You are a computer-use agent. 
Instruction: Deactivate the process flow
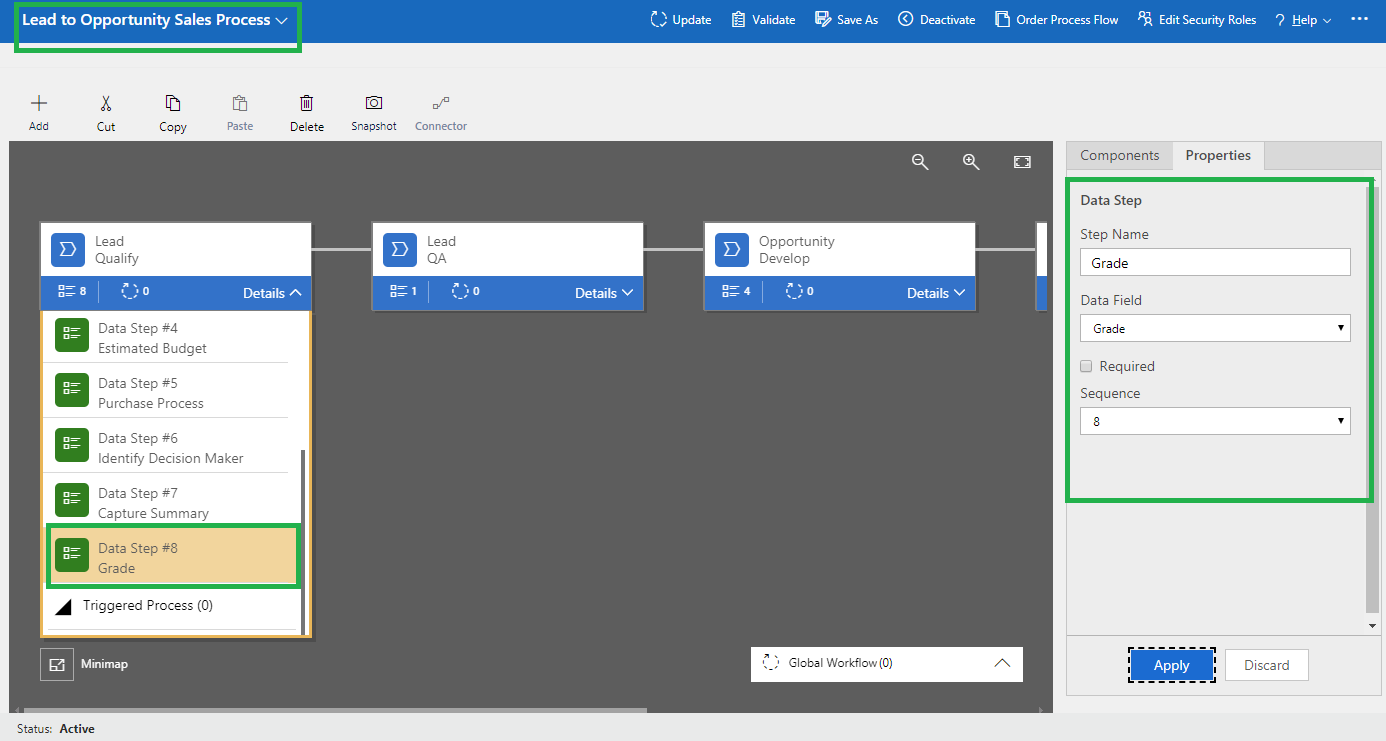[936, 20]
